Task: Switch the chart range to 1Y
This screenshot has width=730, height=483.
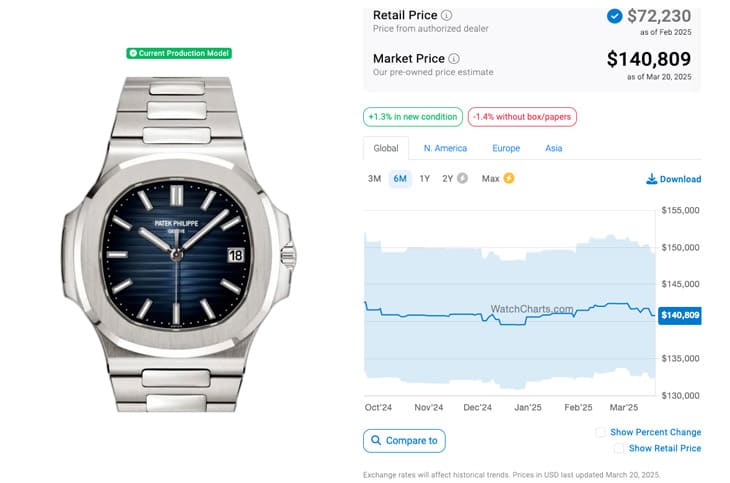Action: click(x=424, y=179)
